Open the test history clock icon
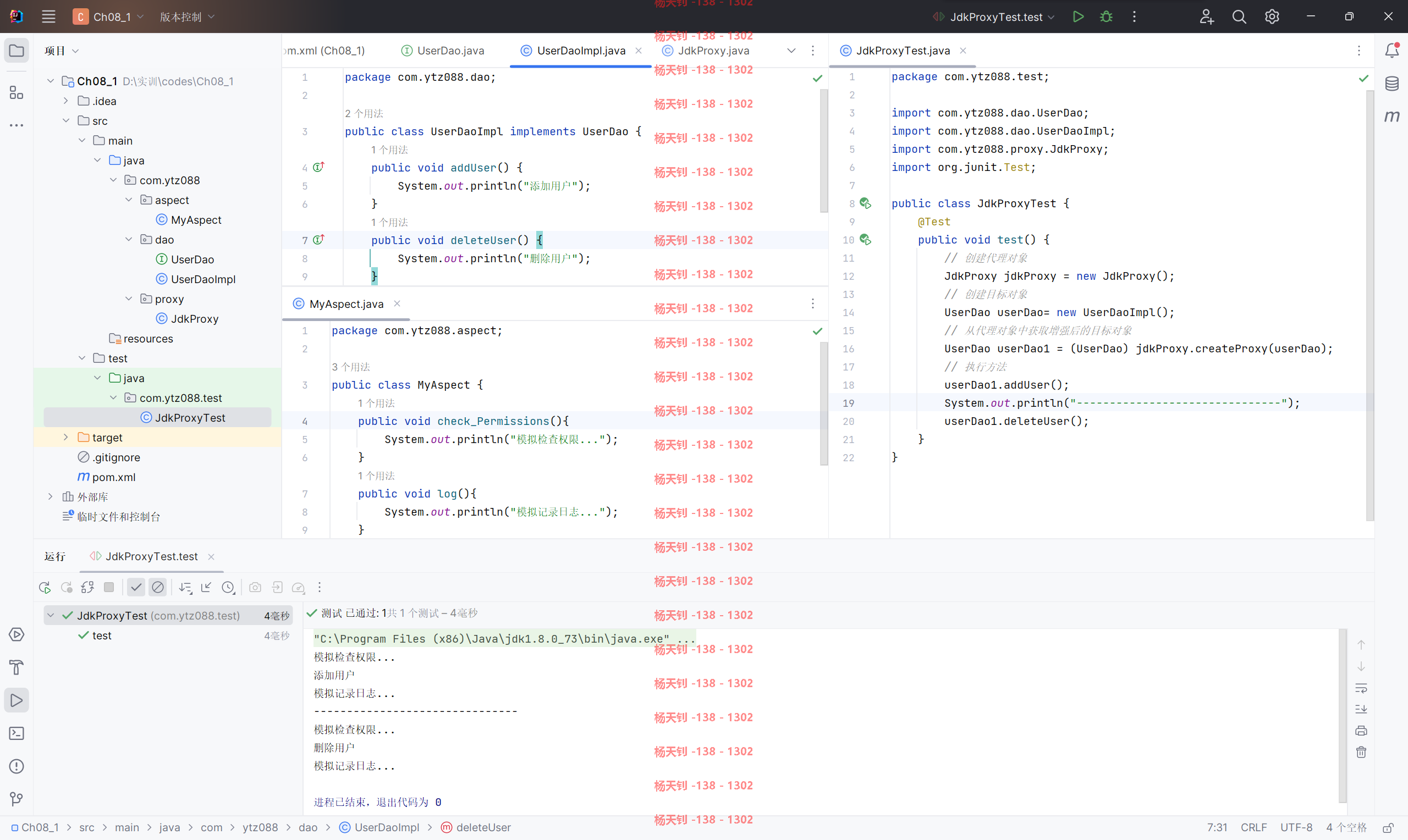 (x=228, y=587)
